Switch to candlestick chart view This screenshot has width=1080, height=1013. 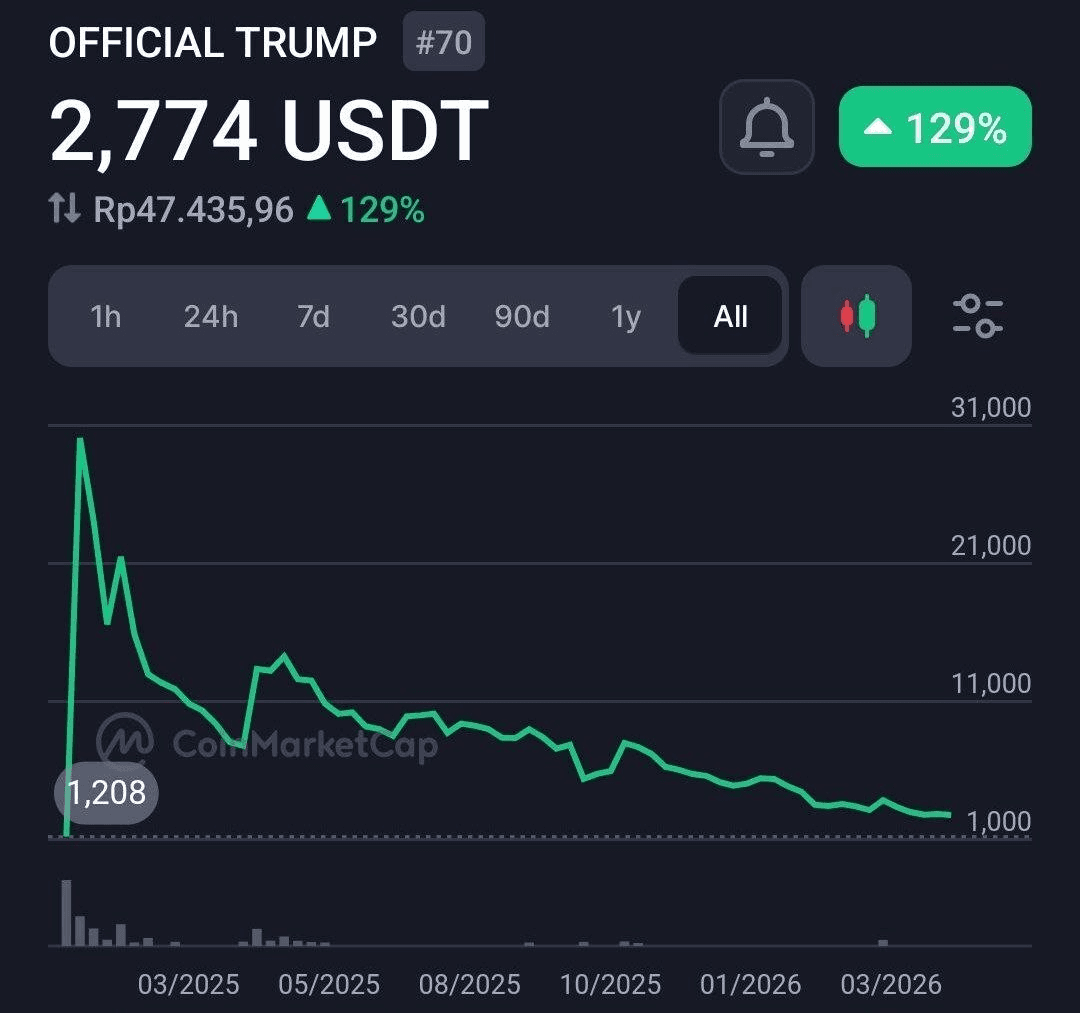click(856, 316)
